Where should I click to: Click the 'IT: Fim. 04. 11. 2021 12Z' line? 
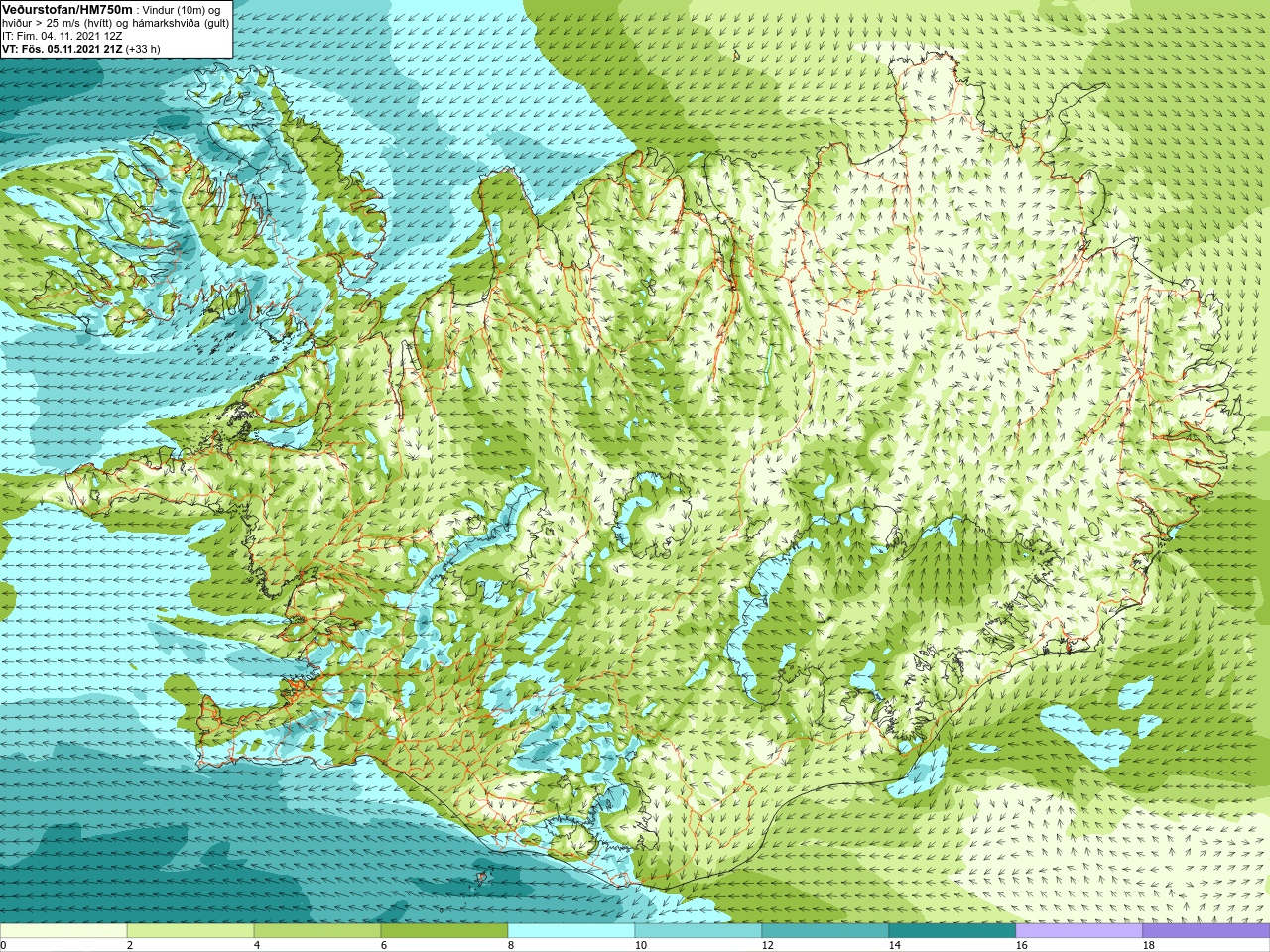[x=62, y=35]
